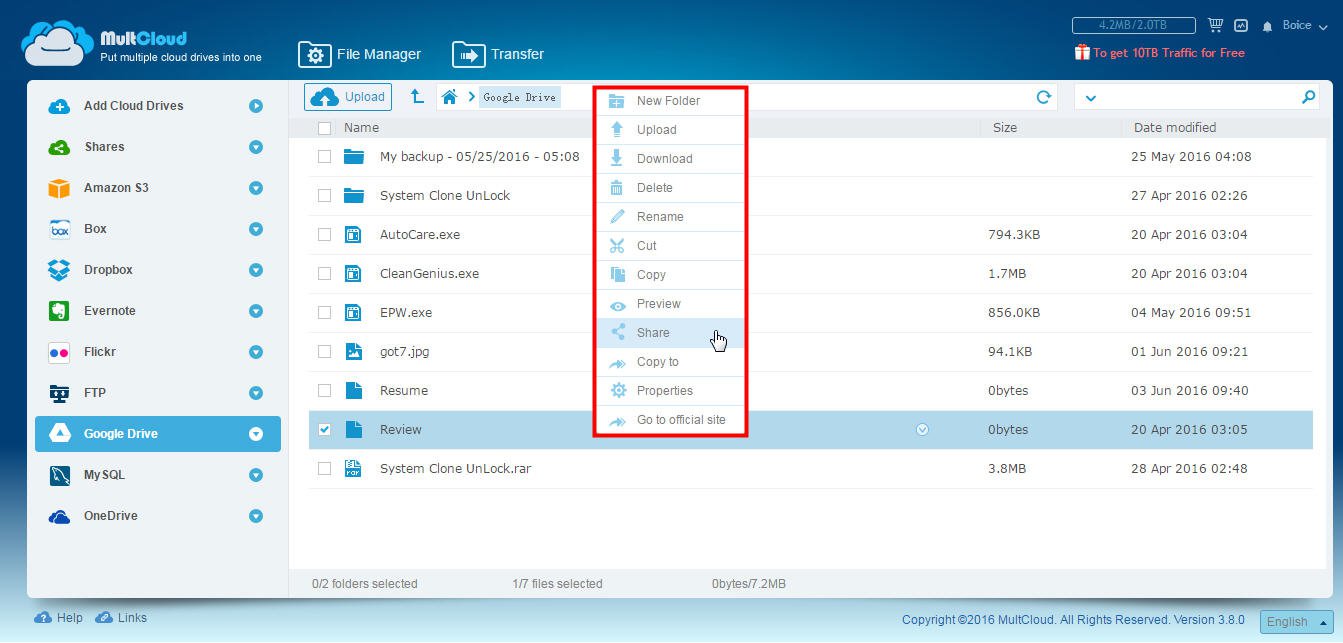The width and height of the screenshot is (1343, 643).
Task: Check the EPW.exe checkbox
Action: point(324,312)
